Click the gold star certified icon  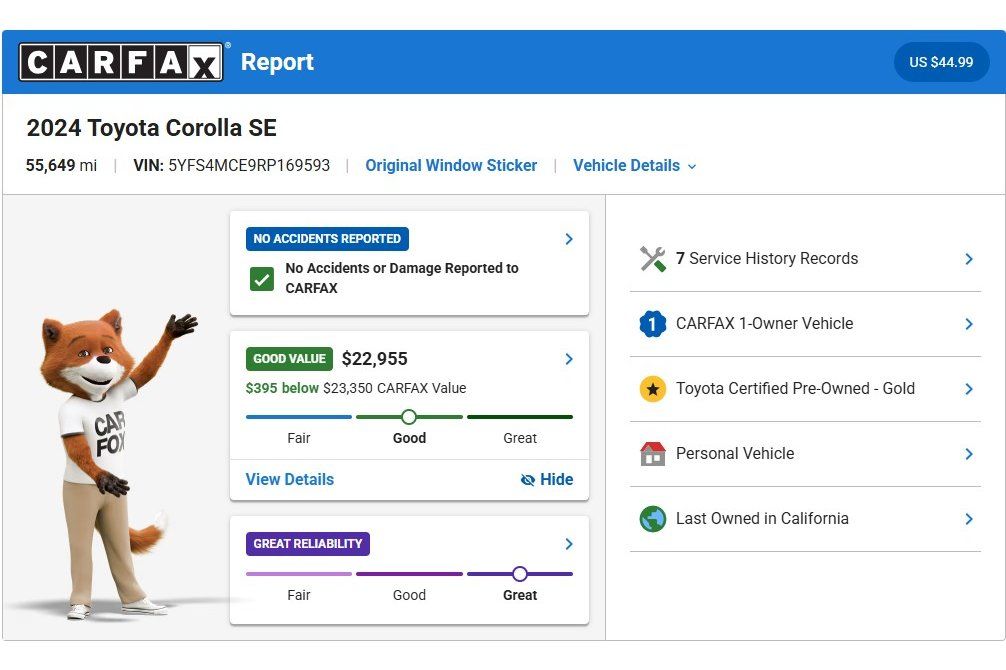(652, 388)
